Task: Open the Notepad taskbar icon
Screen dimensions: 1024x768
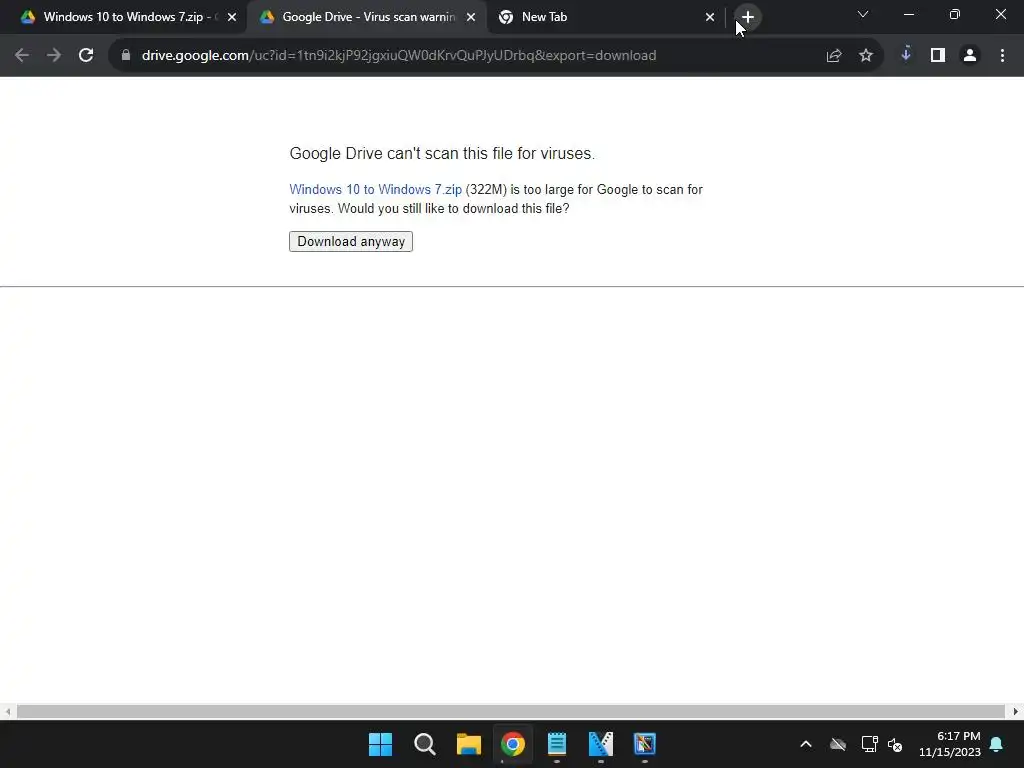Action: pos(556,744)
